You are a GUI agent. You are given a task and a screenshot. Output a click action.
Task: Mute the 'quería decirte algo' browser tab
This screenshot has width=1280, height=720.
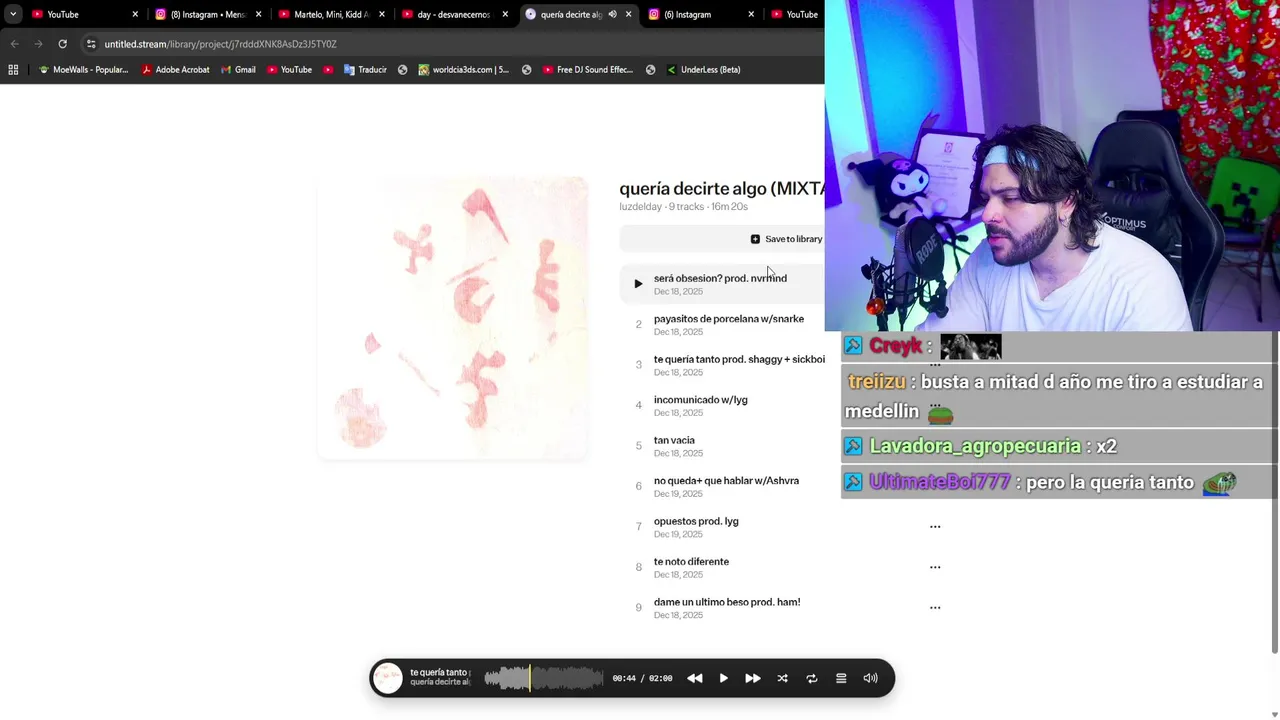point(612,14)
